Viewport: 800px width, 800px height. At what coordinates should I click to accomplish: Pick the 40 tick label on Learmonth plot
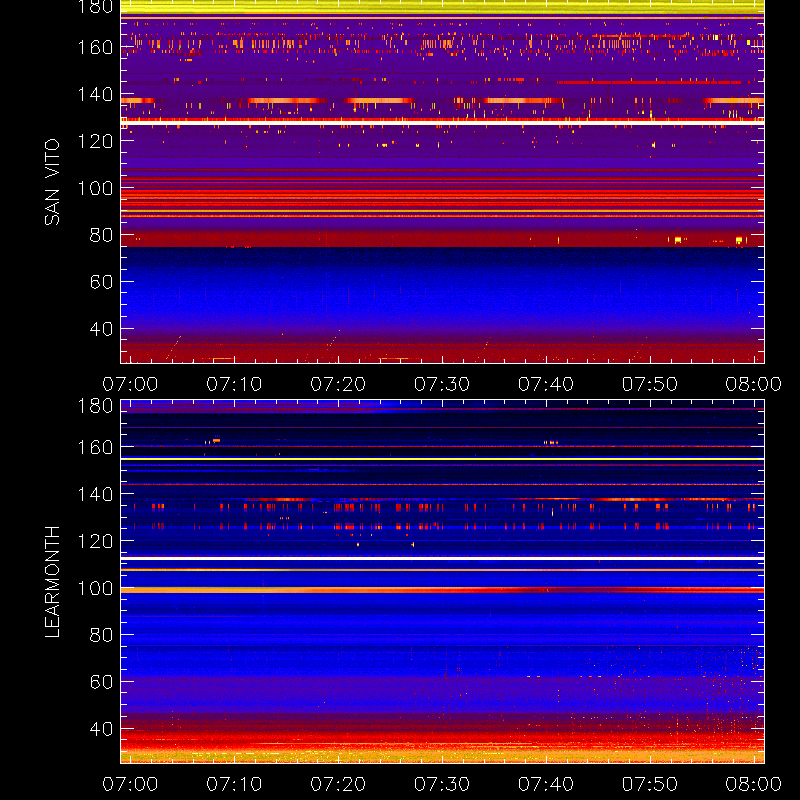click(x=101, y=729)
